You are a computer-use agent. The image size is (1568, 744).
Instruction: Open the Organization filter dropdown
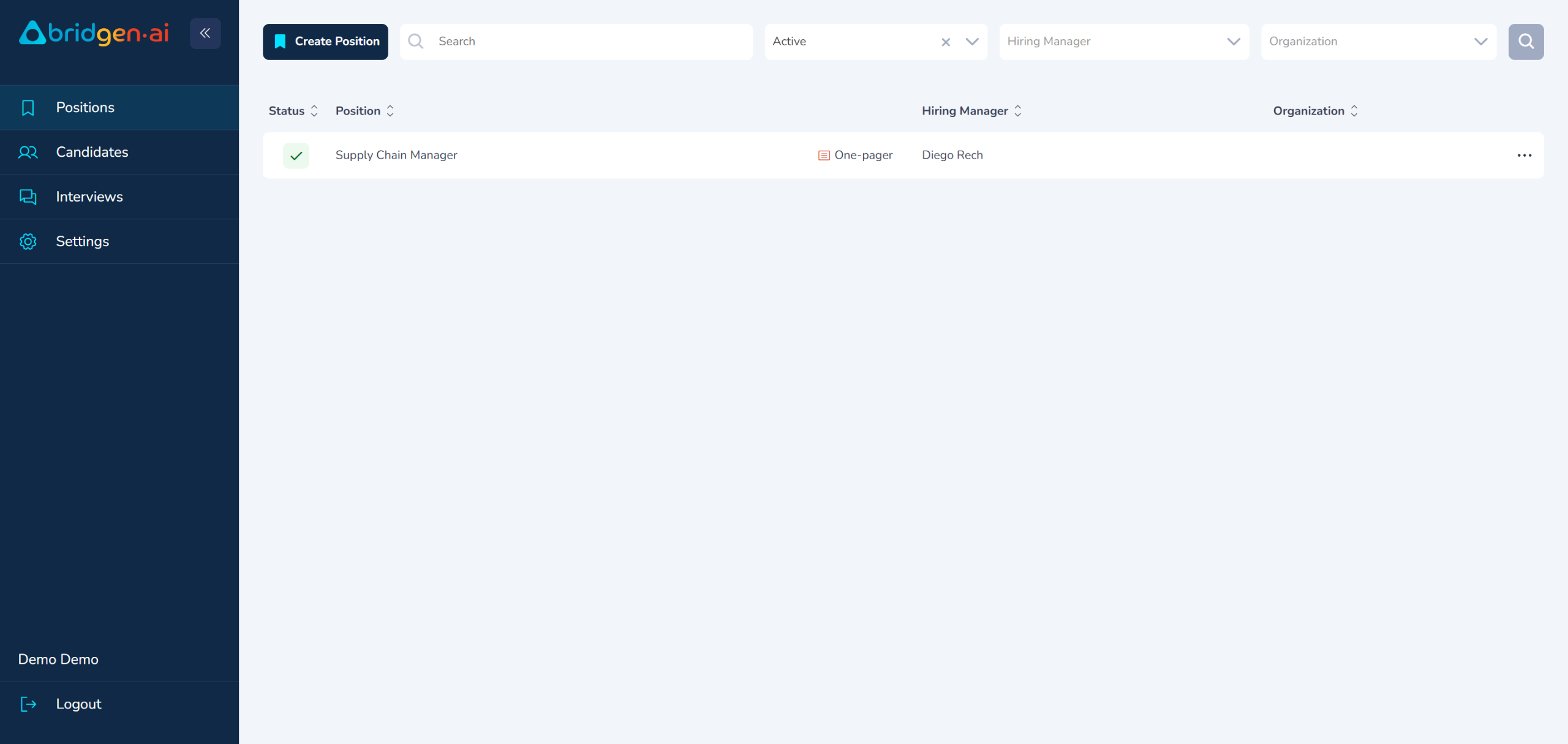[x=1378, y=42]
